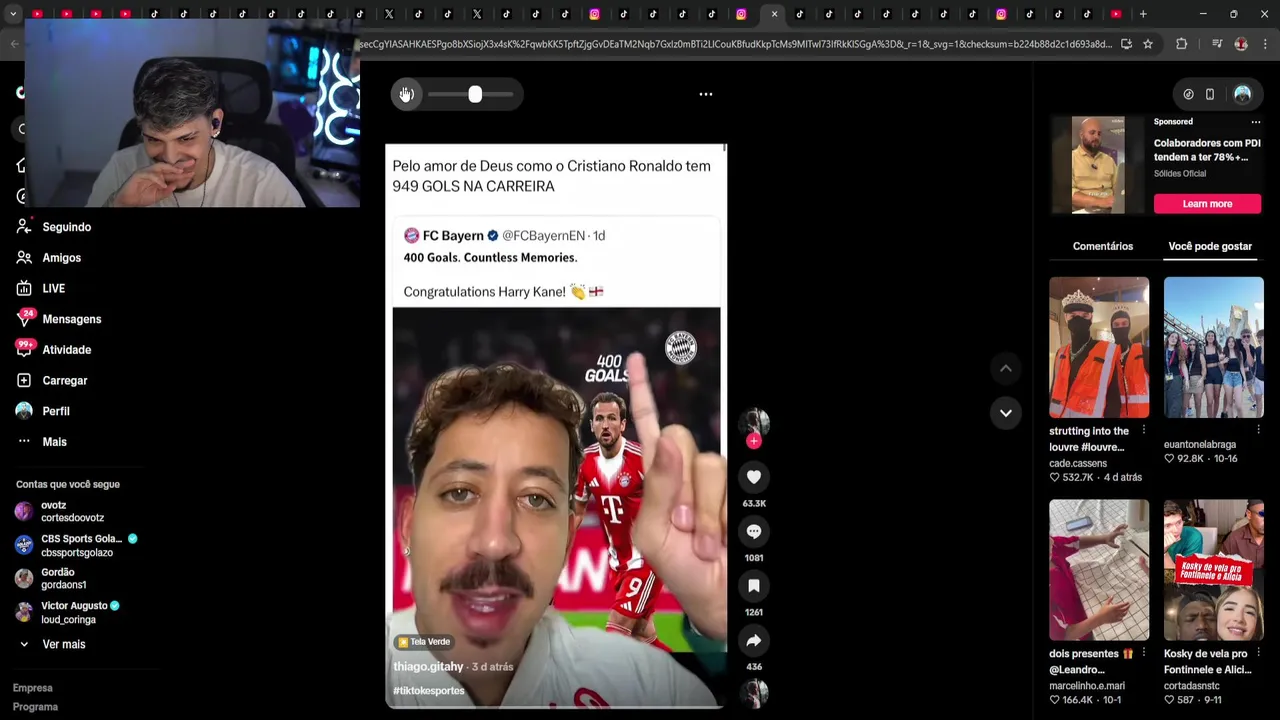Open Chrome profile avatar in toolbar
This screenshot has width=1280, height=720.
tap(1241, 44)
